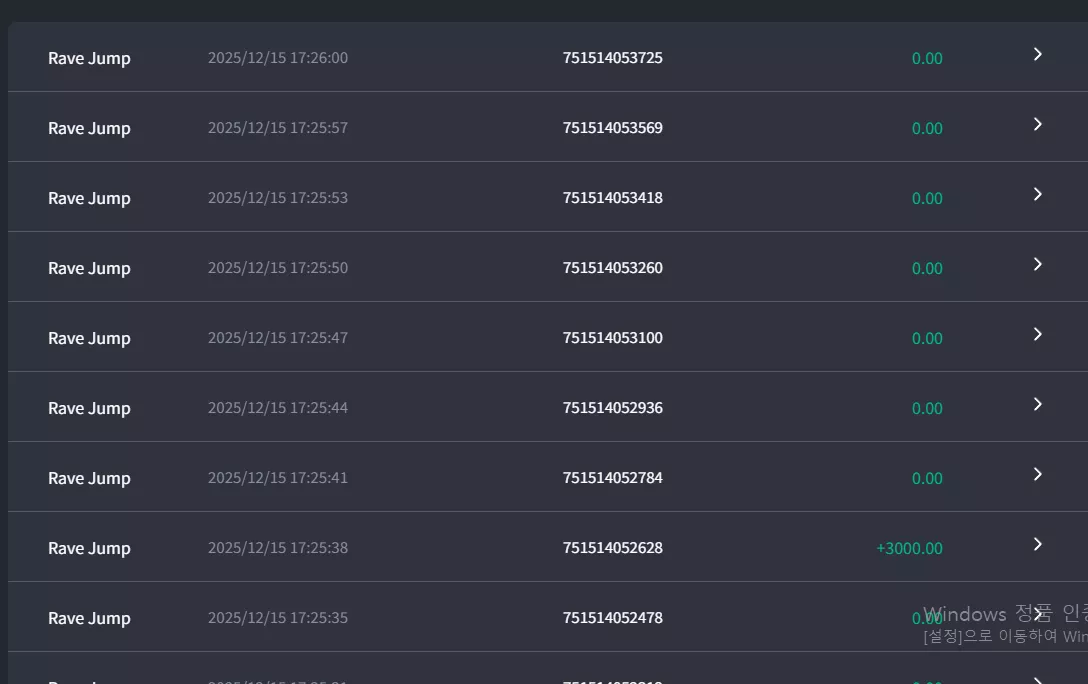Screen dimensions: 1088x684
Task: Open arrow icon for bet 751514053100
Action: coord(1037,334)
